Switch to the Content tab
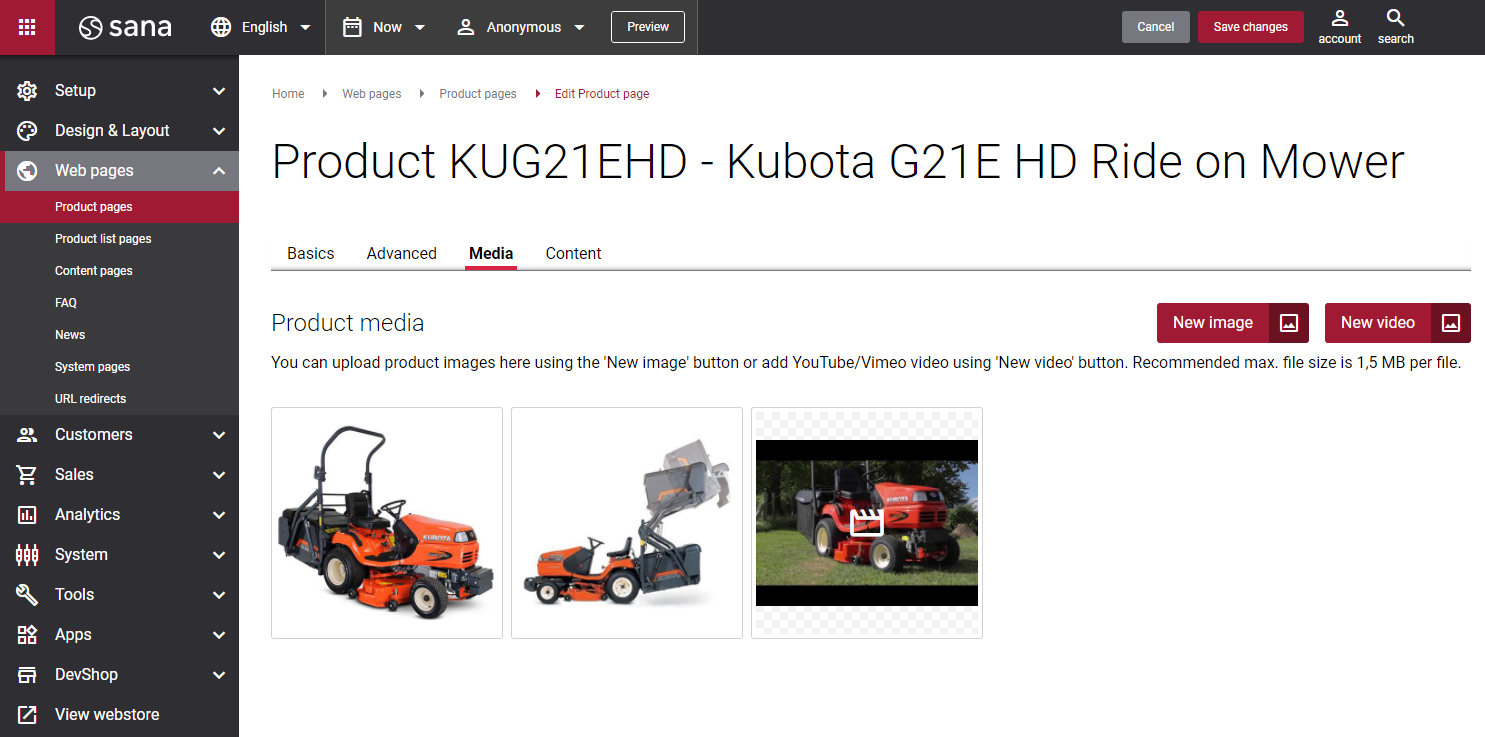Image resolution: width=1485 pixels, height=737 pixels. coord(573,253)
